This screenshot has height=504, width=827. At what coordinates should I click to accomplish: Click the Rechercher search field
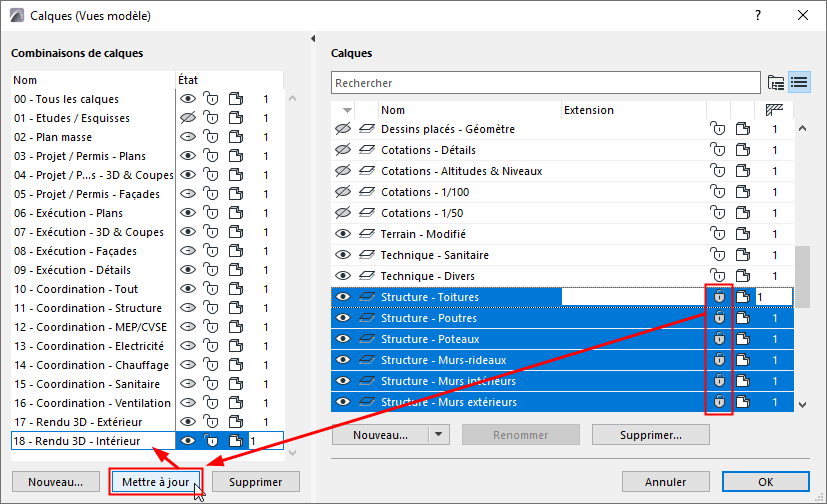point(546,83)
